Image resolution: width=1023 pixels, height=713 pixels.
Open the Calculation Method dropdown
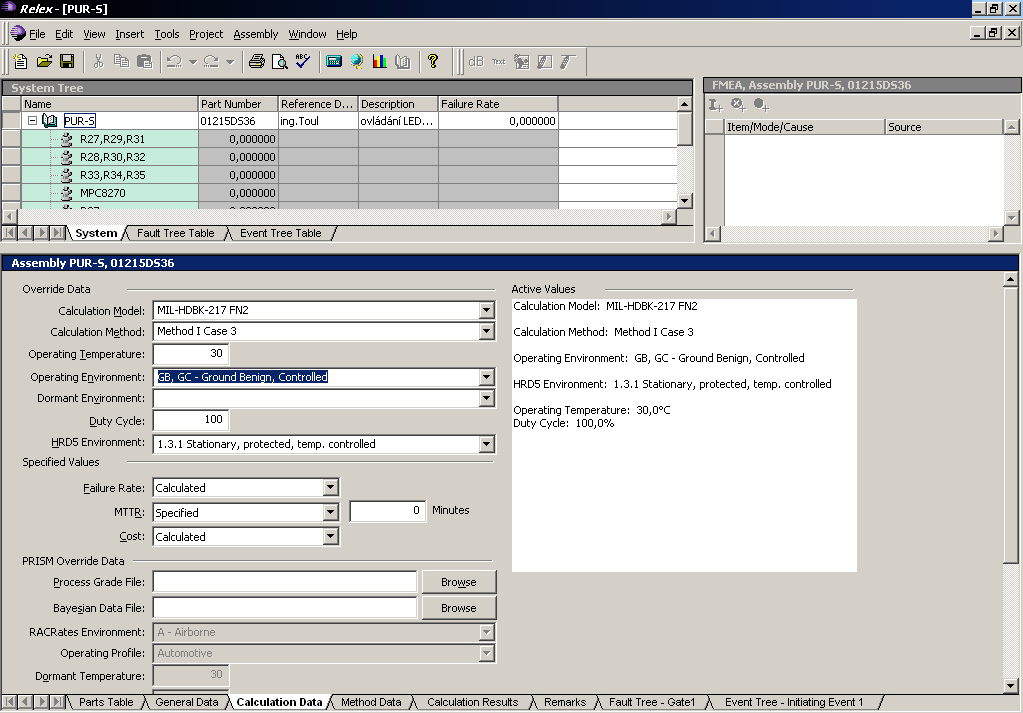(x=486, y=331)
